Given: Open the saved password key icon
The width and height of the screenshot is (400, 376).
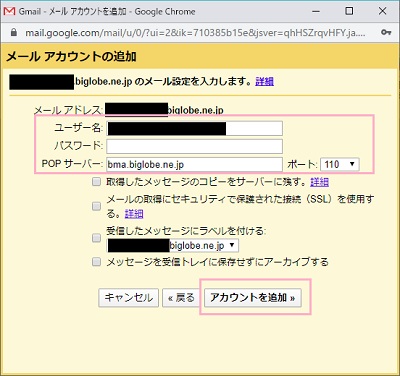Looking at the screenshot, I should tap(386, 32).
